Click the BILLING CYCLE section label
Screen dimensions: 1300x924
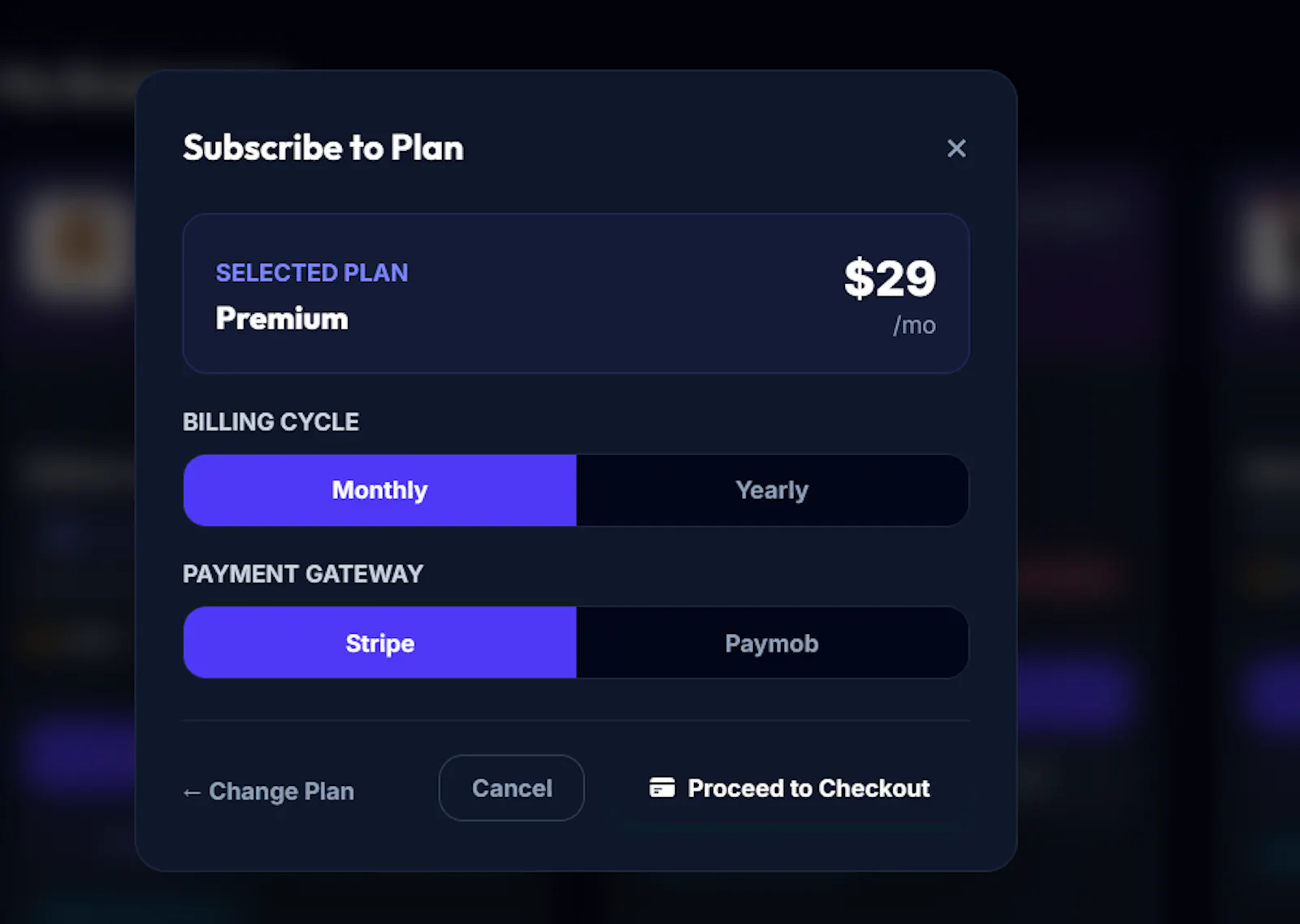pos(271,422)
